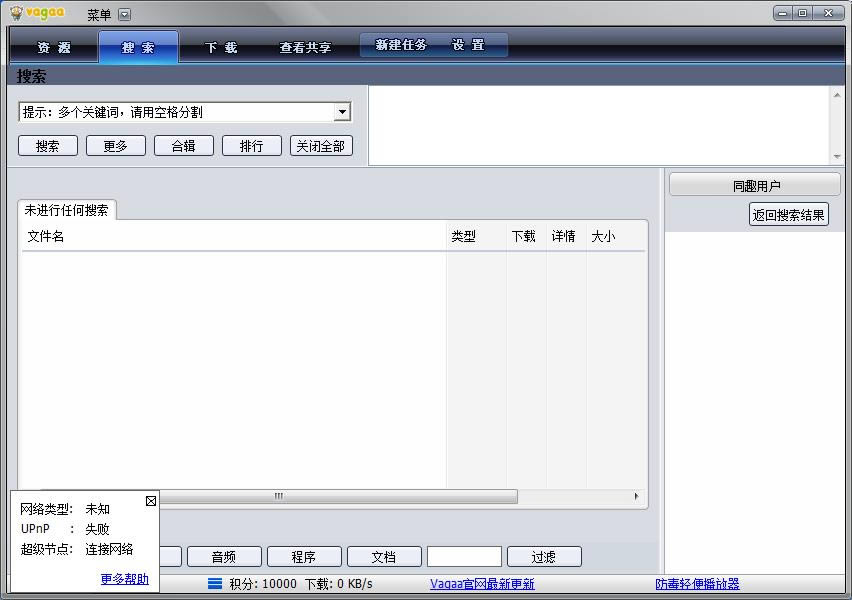Filter results by 程序
This screenshot has height=600, width=852.
tap(304, 557)
